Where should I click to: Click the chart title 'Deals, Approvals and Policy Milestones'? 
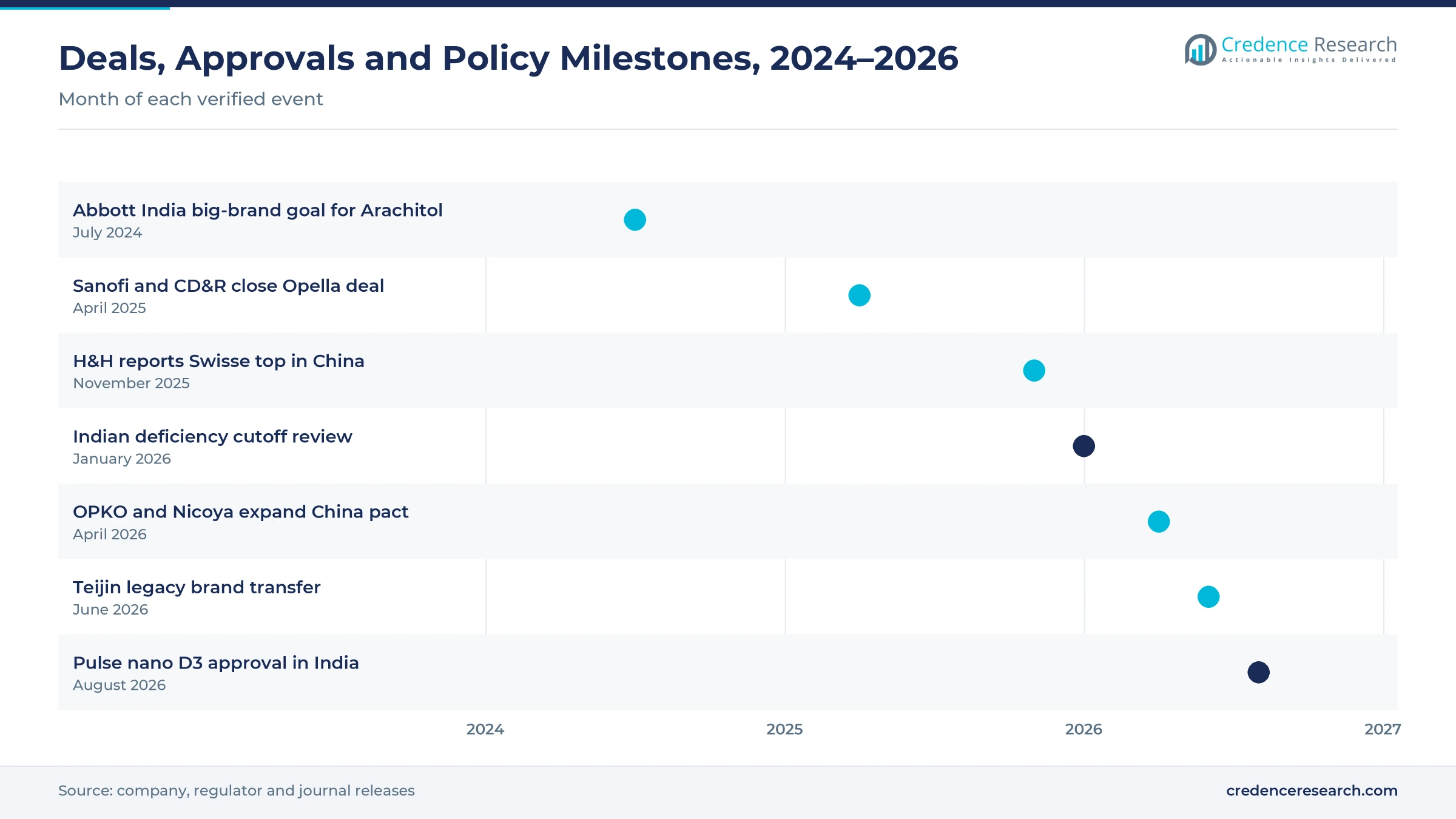click(x=508, y=59)
